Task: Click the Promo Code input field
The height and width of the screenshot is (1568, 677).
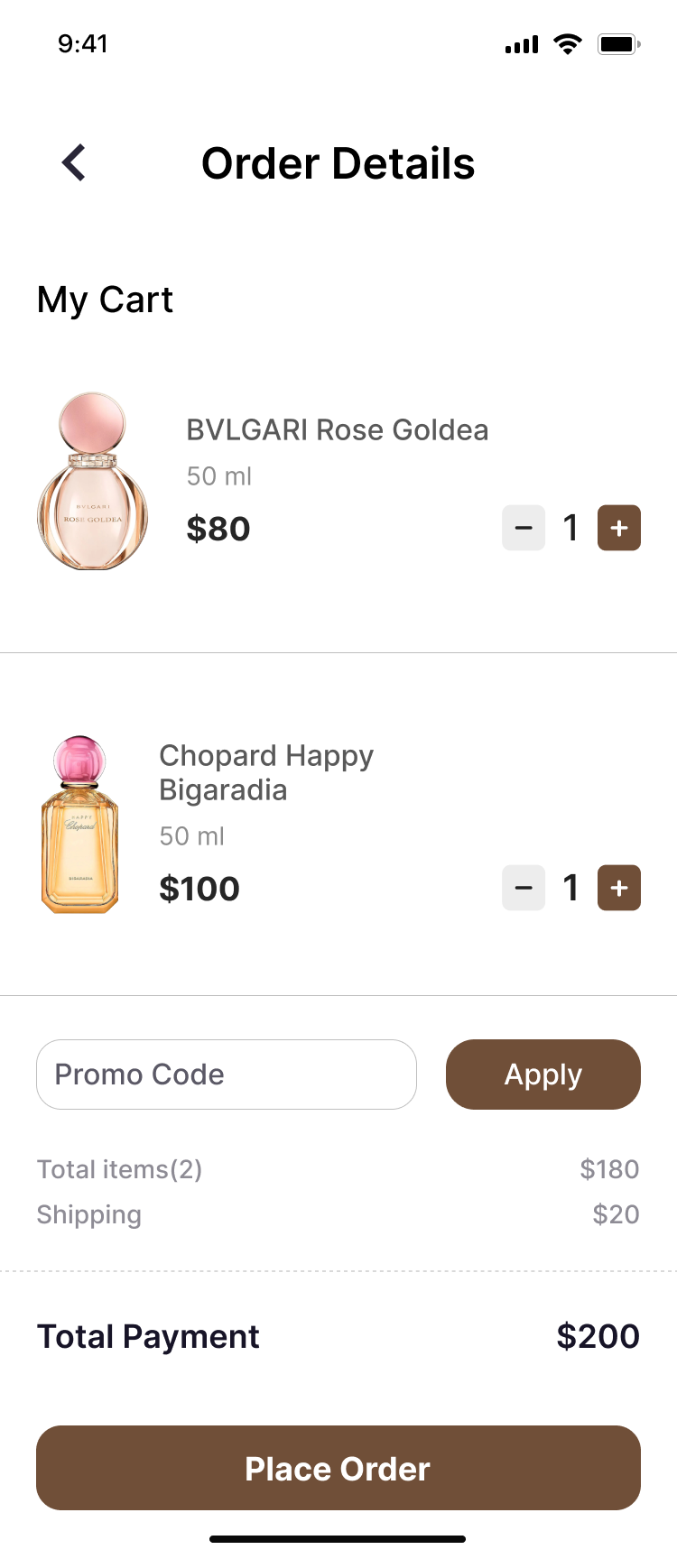Action: click(x=226, y=1075)
